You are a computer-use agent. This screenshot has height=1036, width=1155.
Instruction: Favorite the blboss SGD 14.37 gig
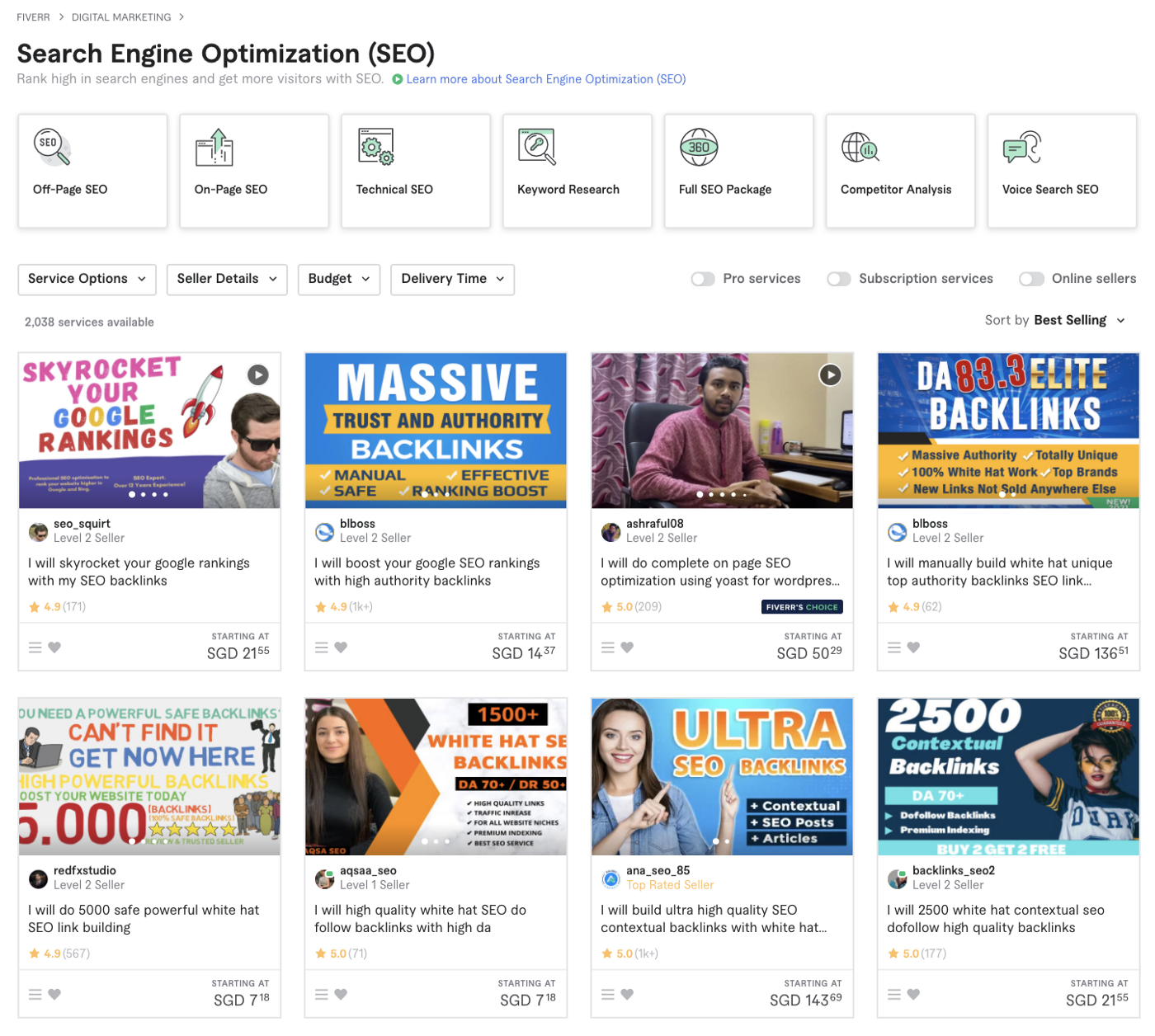[341, 647]
